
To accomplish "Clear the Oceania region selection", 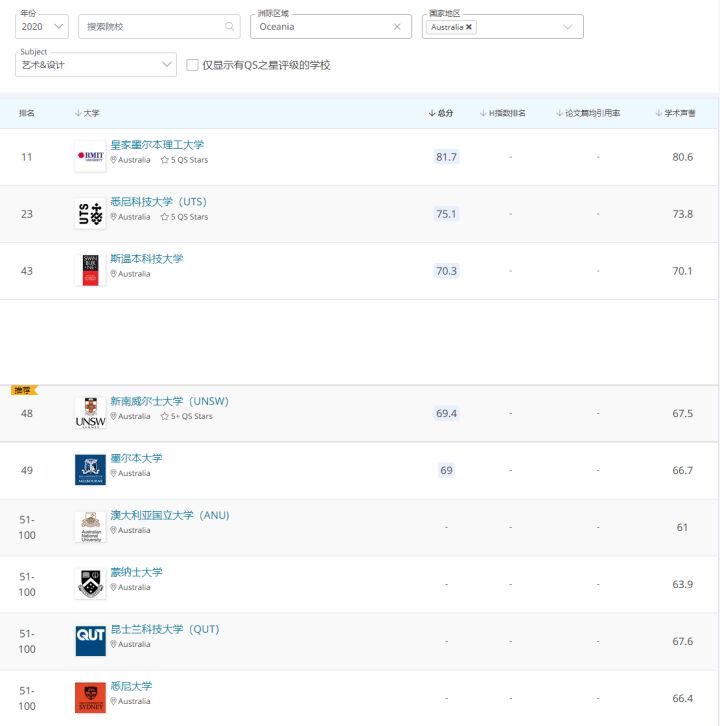I will (x=397, y=26).
